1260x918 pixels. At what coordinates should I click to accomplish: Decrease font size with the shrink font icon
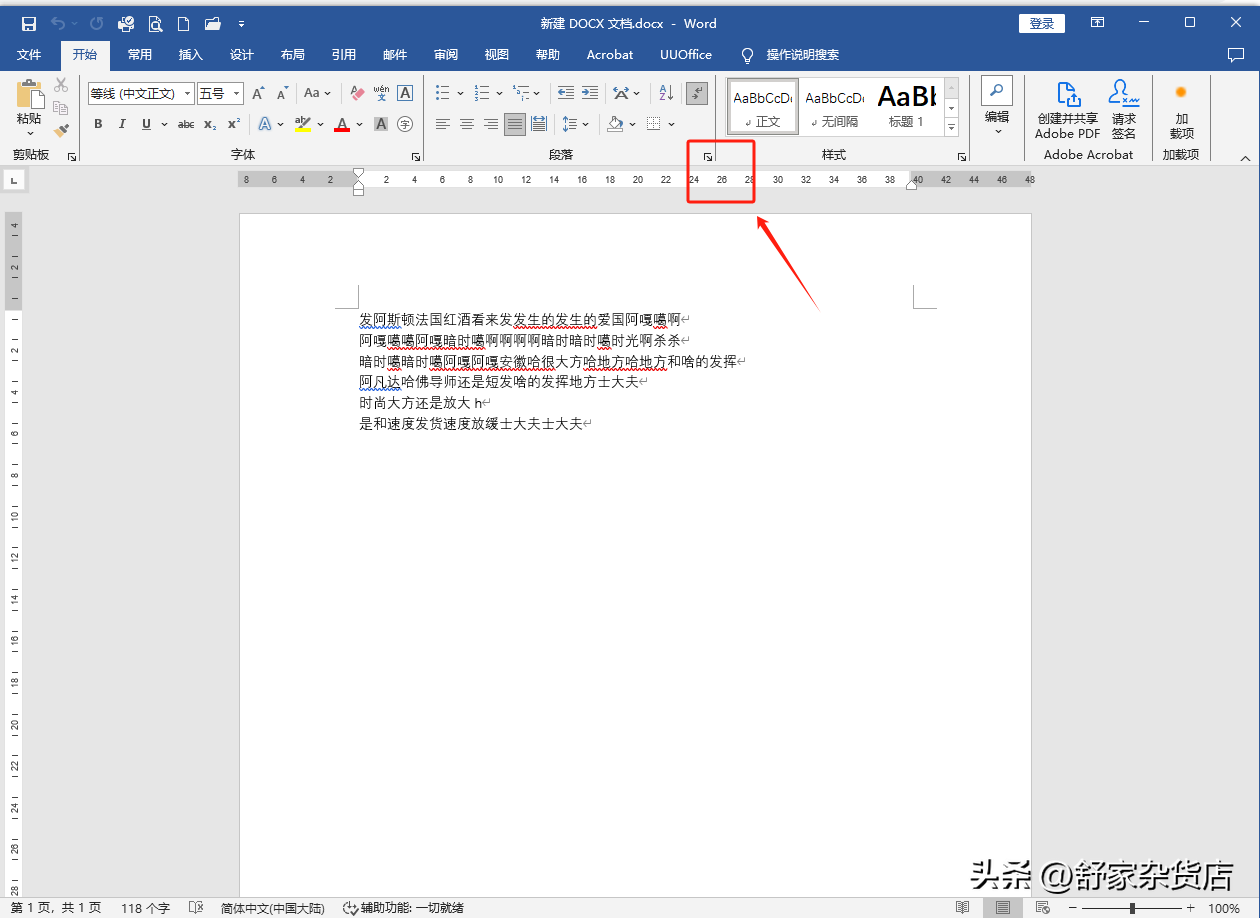[x=283, y=93]
